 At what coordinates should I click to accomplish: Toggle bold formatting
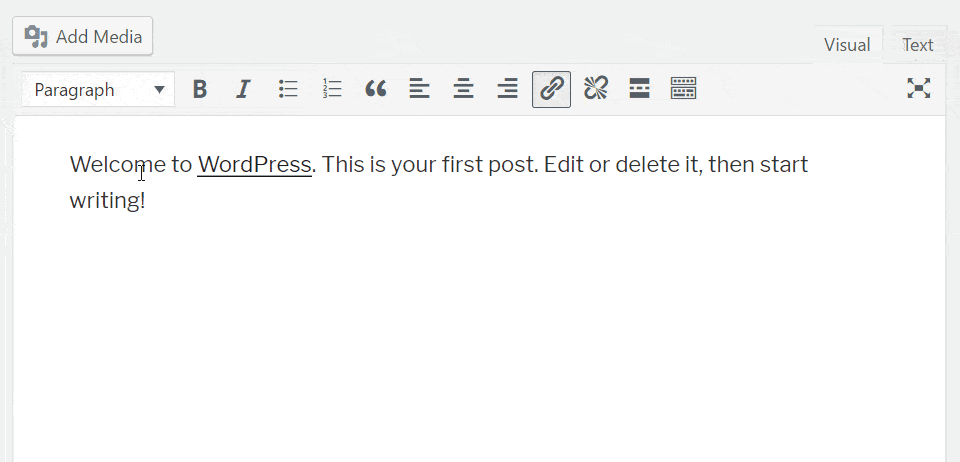[x=200, y=89]
